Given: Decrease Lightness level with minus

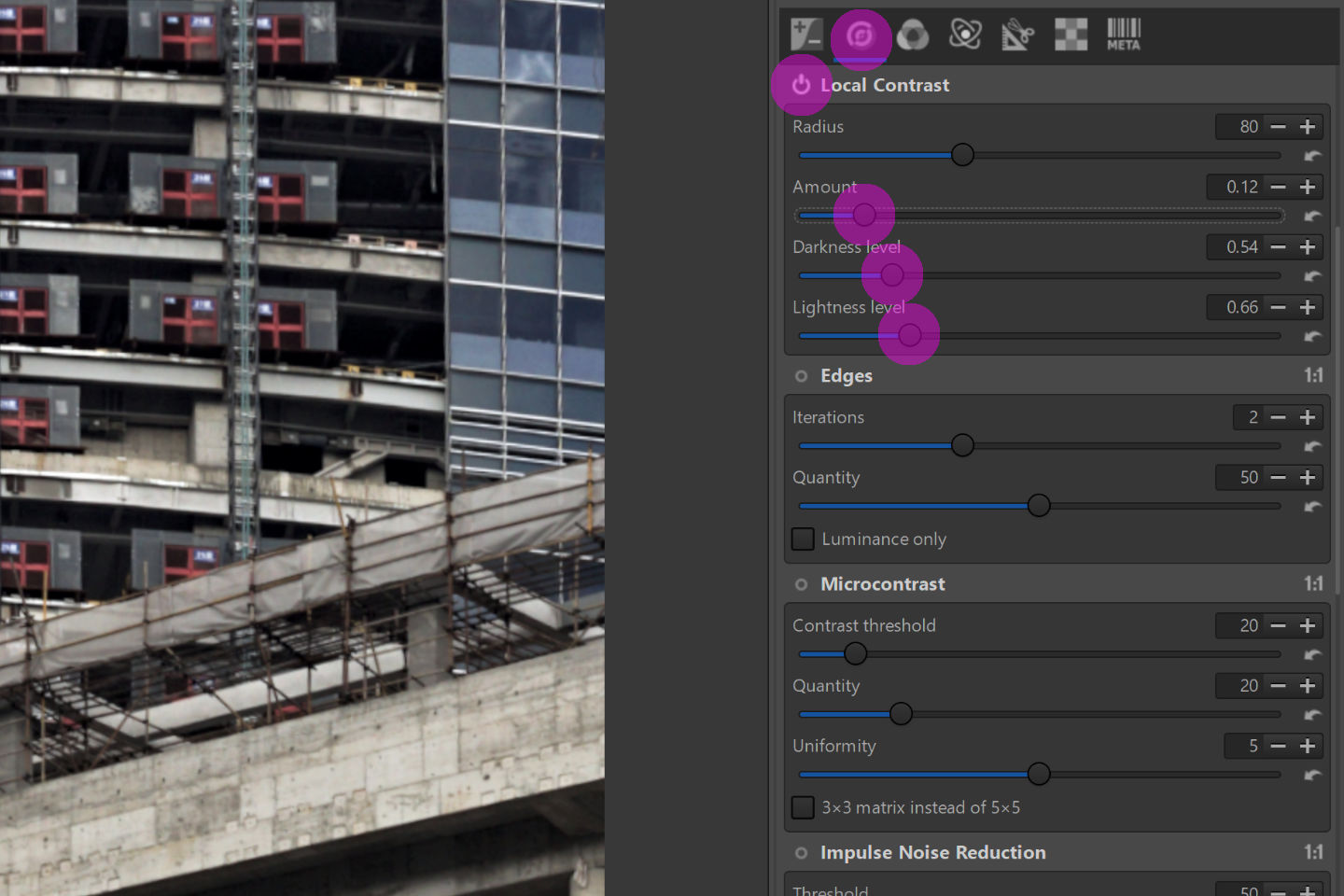Looking at the screenshot, I should pos(1279,307).
